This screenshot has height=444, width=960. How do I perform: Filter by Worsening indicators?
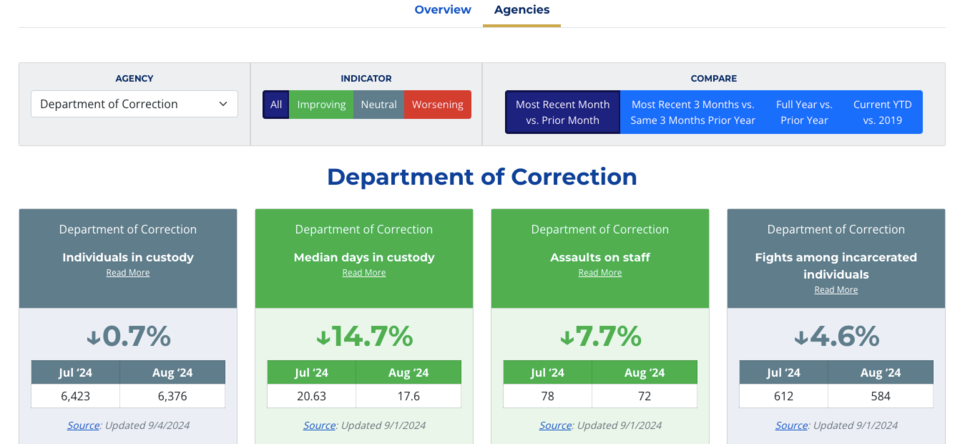coord(437,105)
